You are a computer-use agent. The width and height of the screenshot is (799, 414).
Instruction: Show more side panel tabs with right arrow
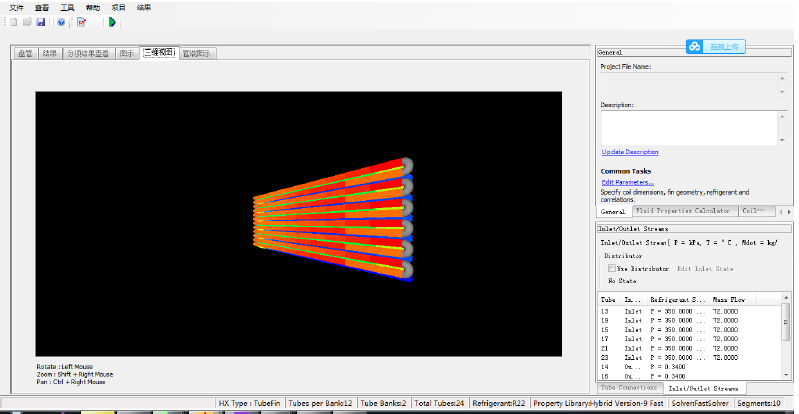coord(789,212)
